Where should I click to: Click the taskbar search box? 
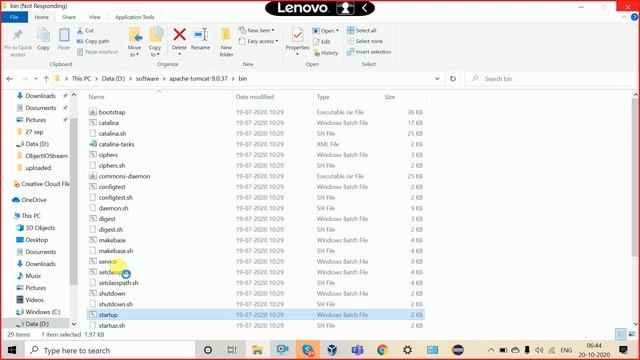click(109, 350)
